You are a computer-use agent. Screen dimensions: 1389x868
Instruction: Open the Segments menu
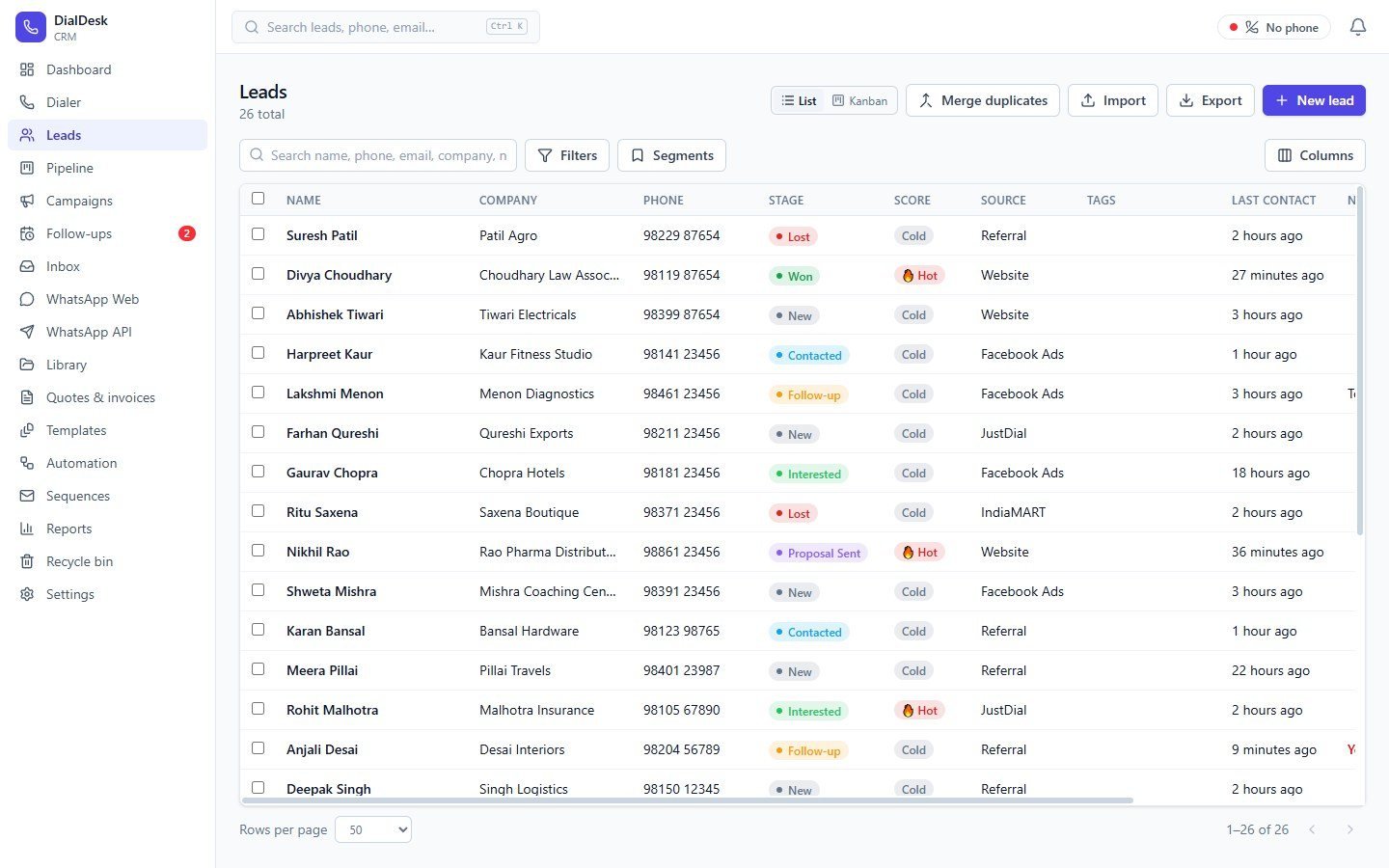[671, 155]
